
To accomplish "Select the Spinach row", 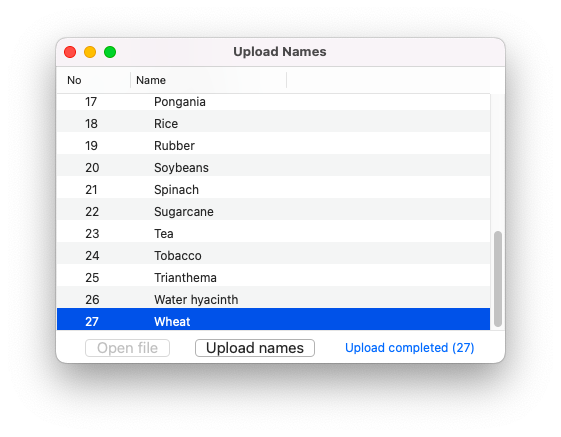I will pyautogui.click(x=273, y=190).
